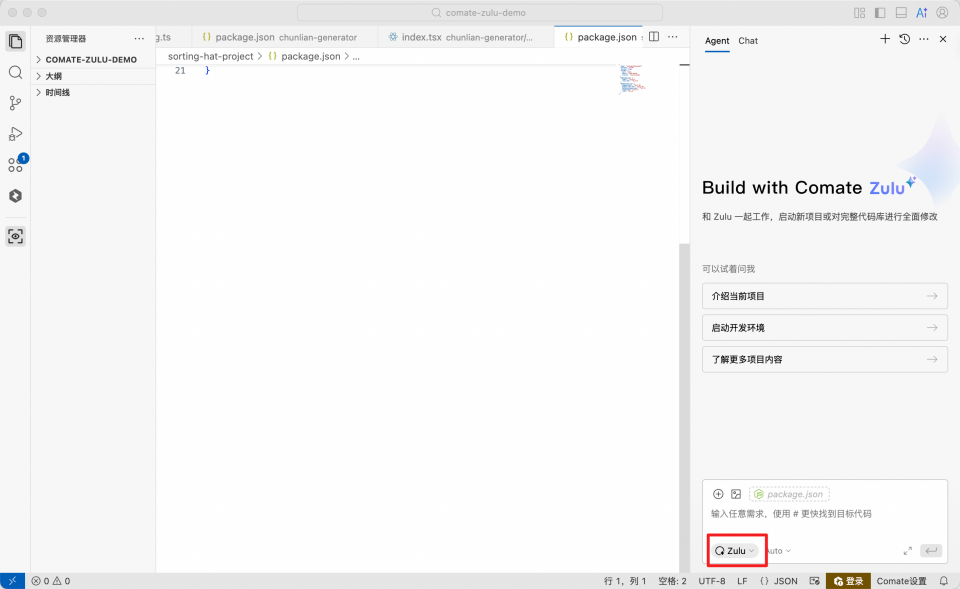Expand the chat input box
The width and height of the screenshot is (960, 589).
[908, 551]
